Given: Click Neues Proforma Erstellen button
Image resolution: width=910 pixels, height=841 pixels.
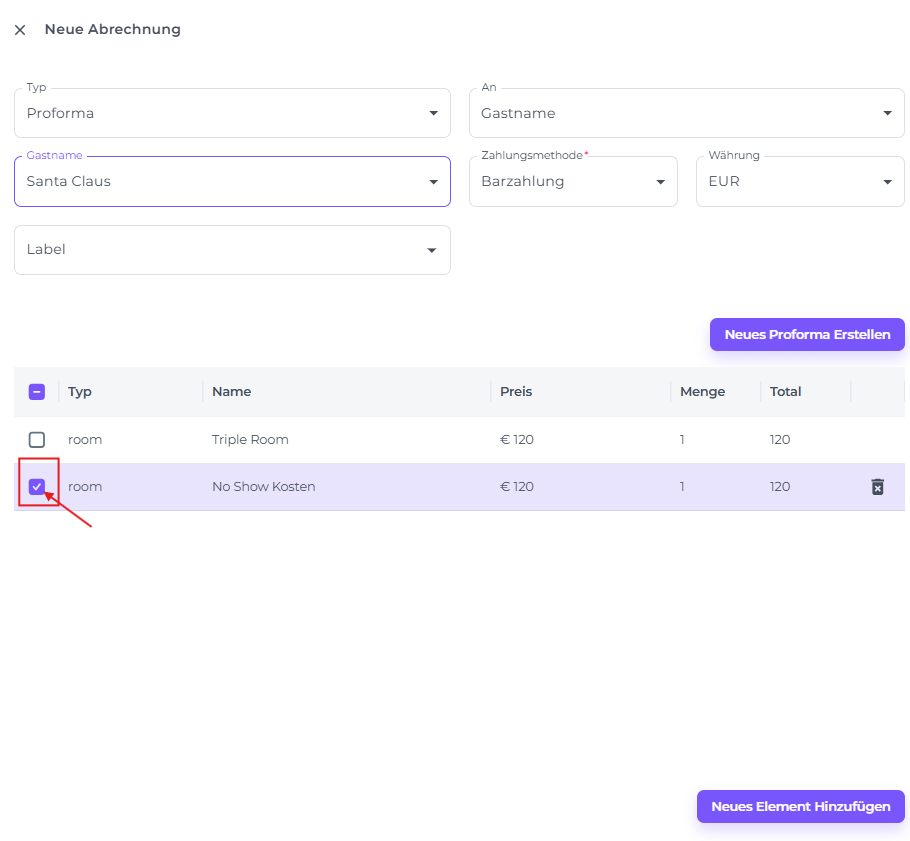Looking at the screenshot, I should coord(807,335).
